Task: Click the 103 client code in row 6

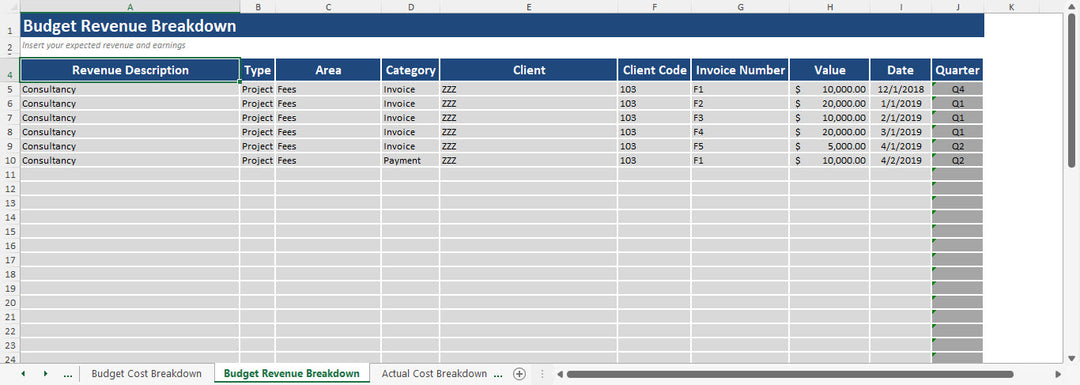Action: pos(654,103)
